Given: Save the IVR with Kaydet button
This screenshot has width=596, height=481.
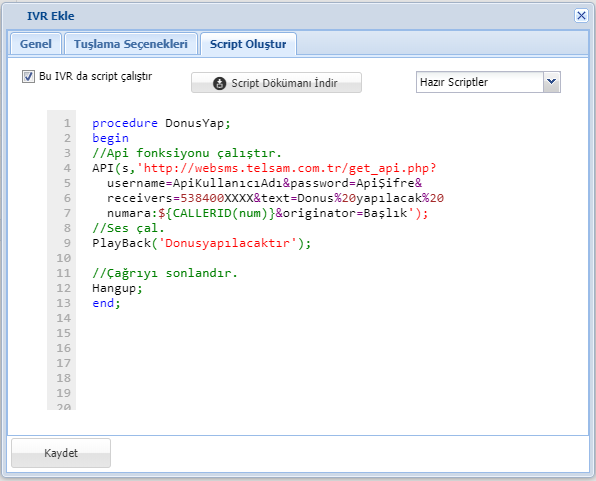Looking at the screenshot, I should [x=61, y=453].
